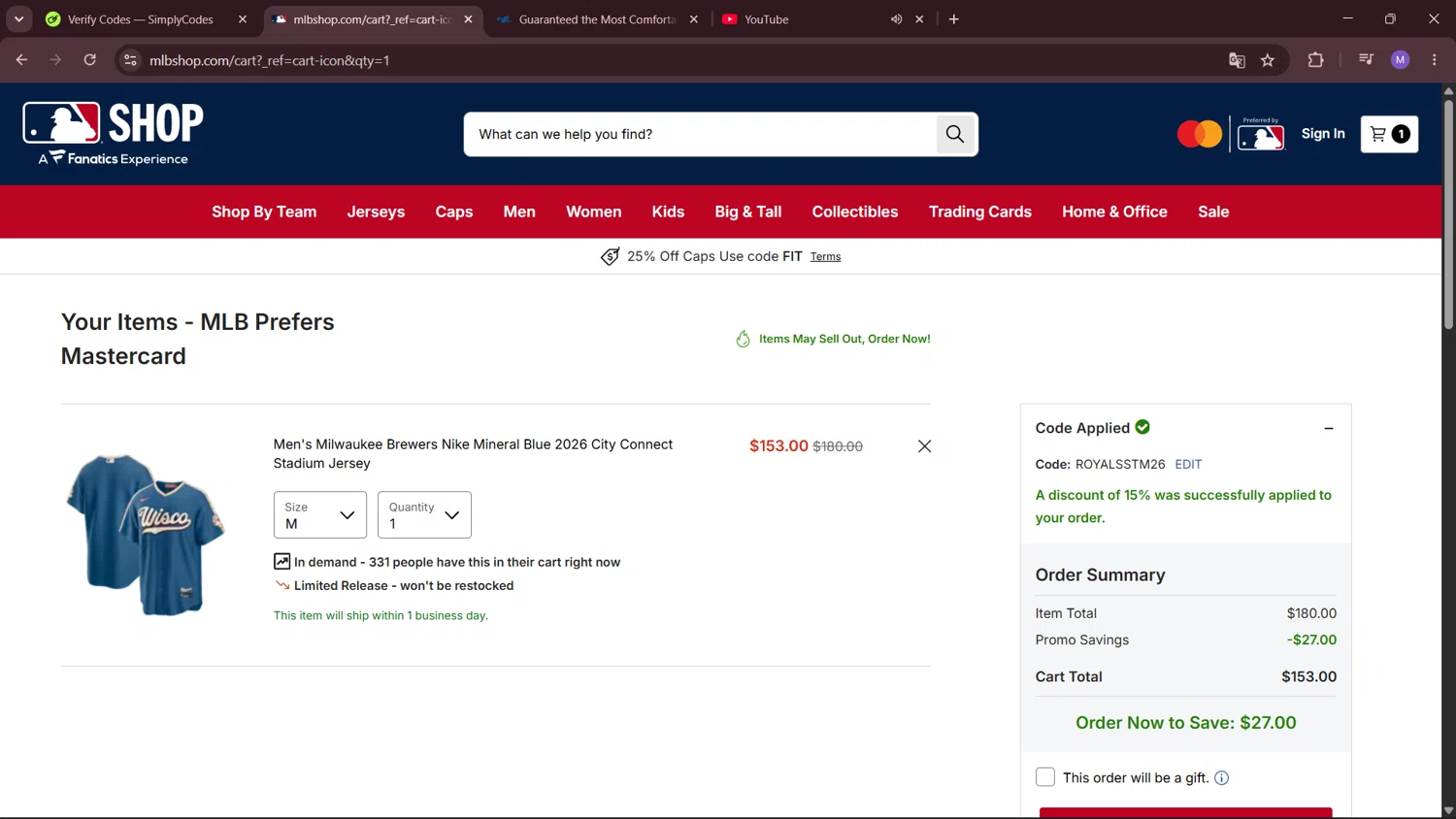Check 'This order will be a gift'
The width and height of the screenshot is (1456, 819).
(x=1045, y=777)
